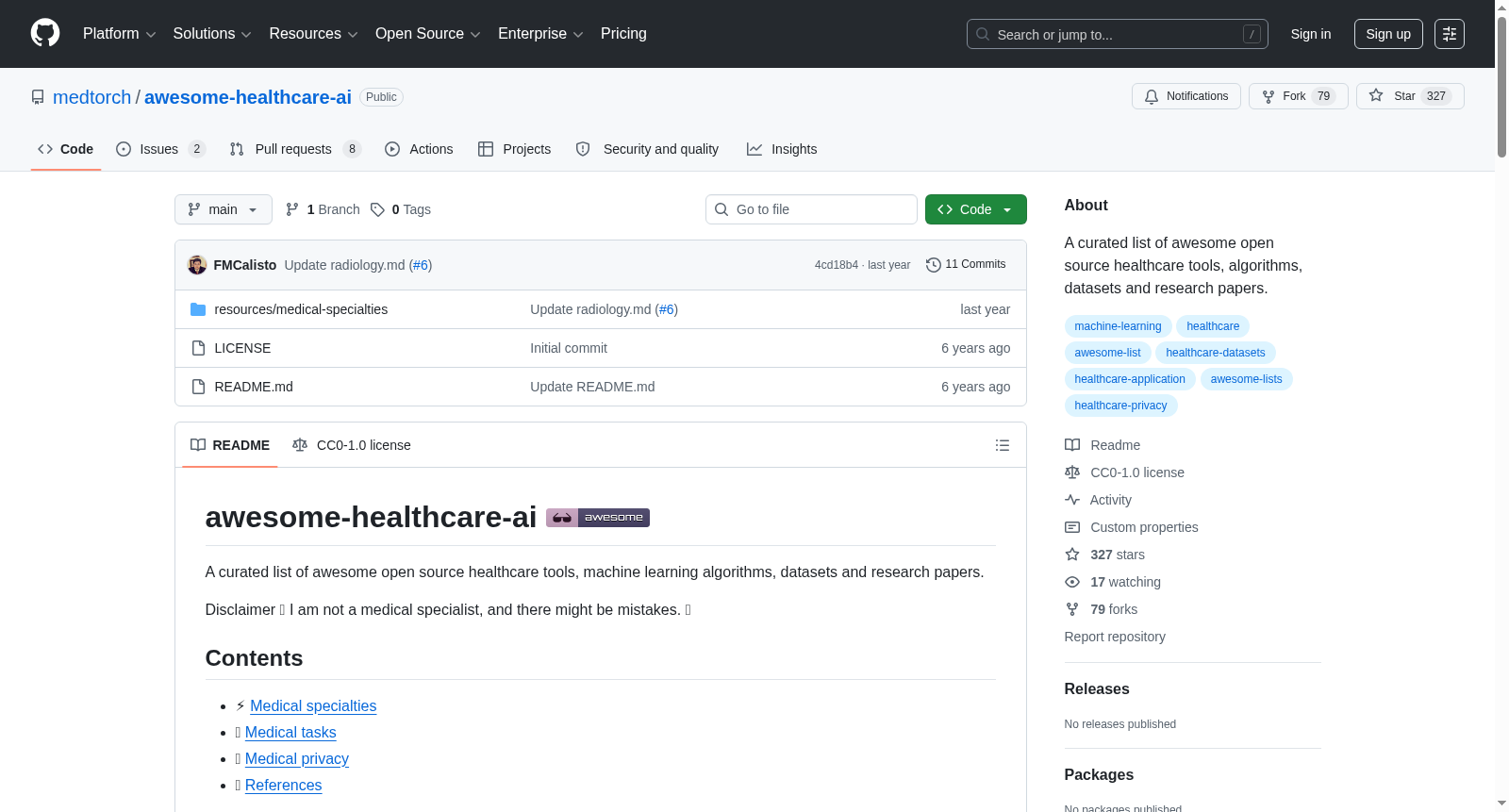
Task: Open the header command palette icon
Action: point(1450,34)
